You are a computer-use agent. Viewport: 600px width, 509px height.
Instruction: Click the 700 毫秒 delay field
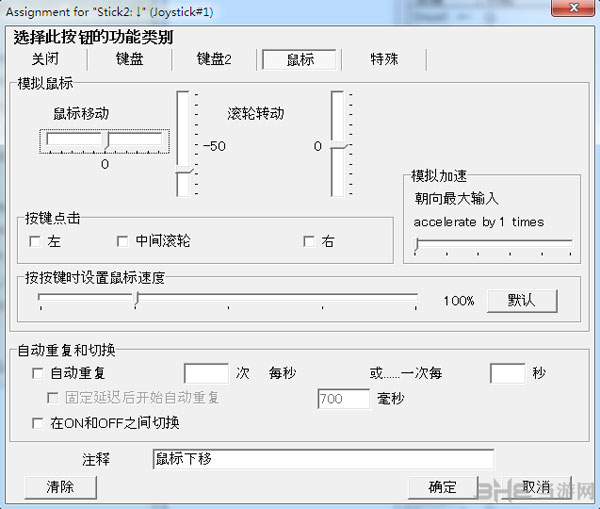[x=344, y=399]
